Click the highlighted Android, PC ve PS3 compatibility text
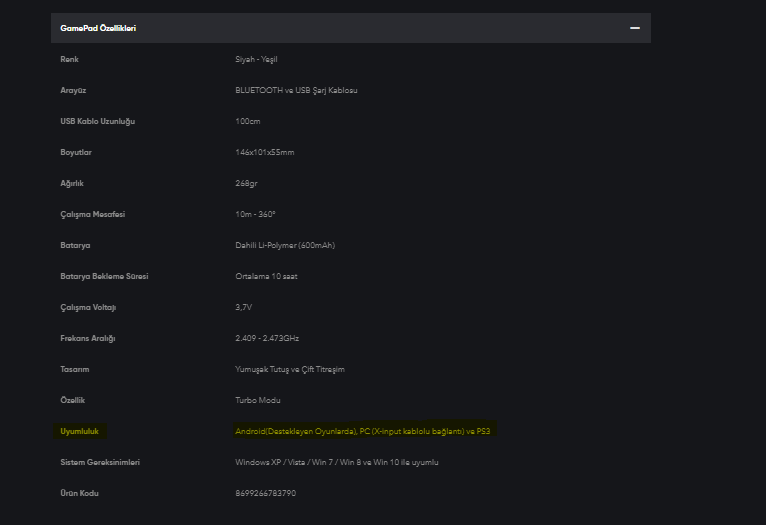Screen dimensions: 766x525 click(x=362, y=432)
